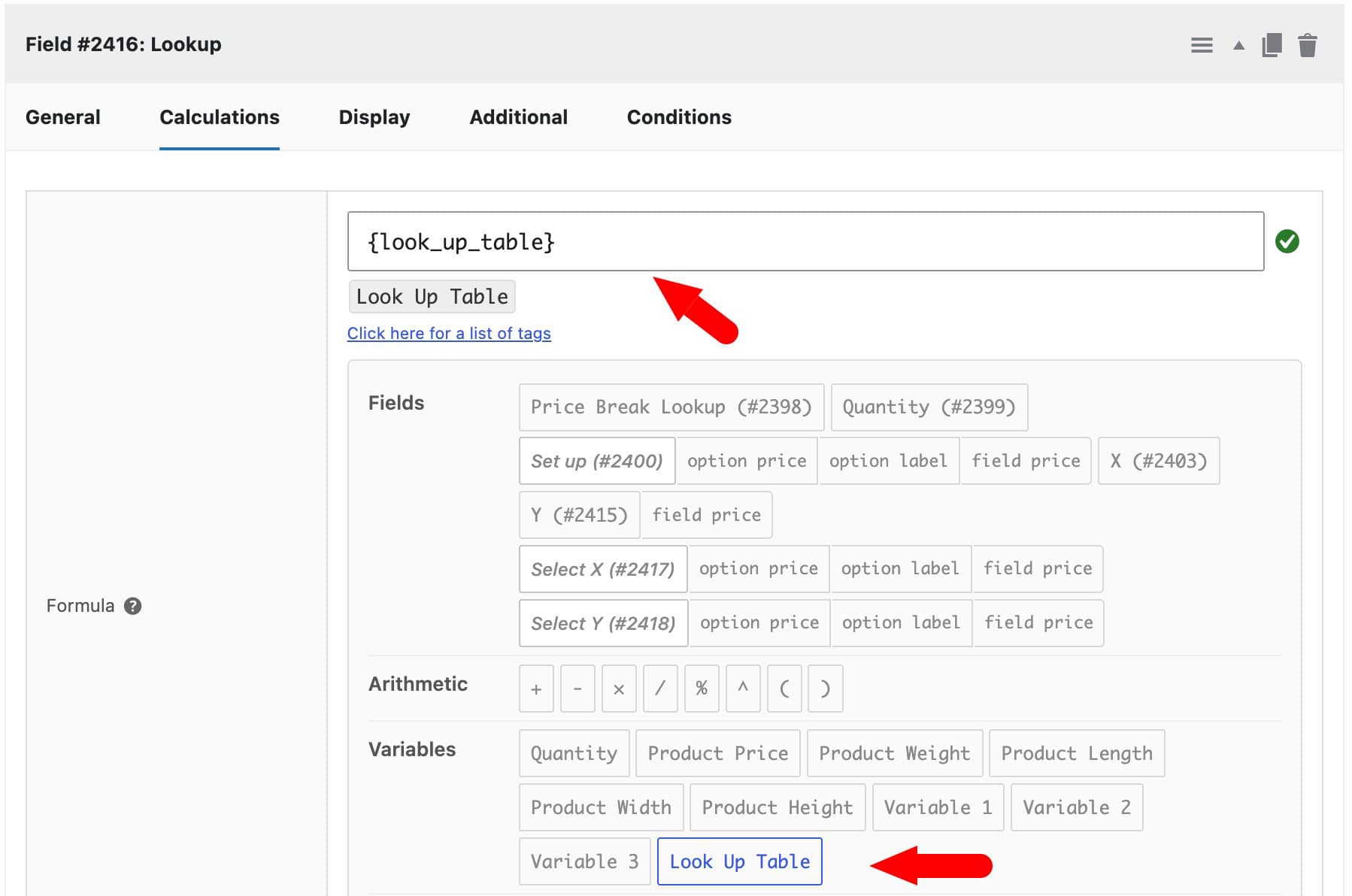The width and height of the screenshot is (1352, 896).
Task: Go to the Additional tab
Action: [519, 117]
